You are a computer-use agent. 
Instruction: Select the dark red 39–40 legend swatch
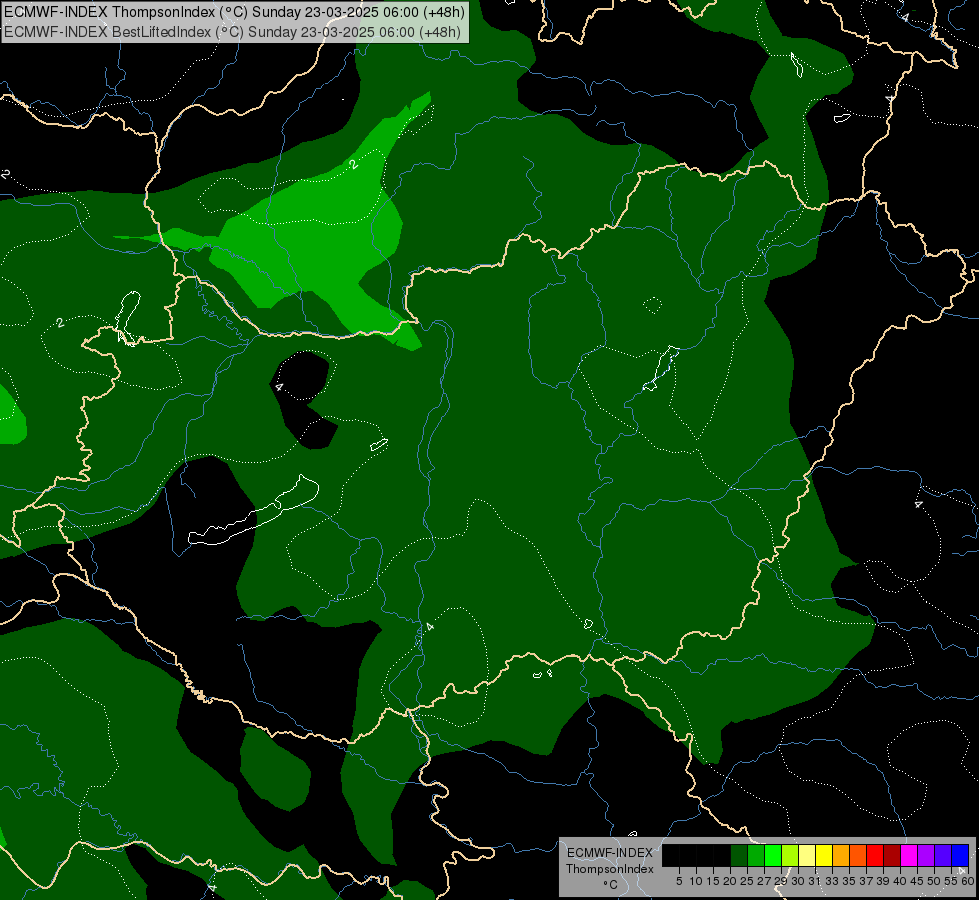pyautogui.click(x=892, y=855)
